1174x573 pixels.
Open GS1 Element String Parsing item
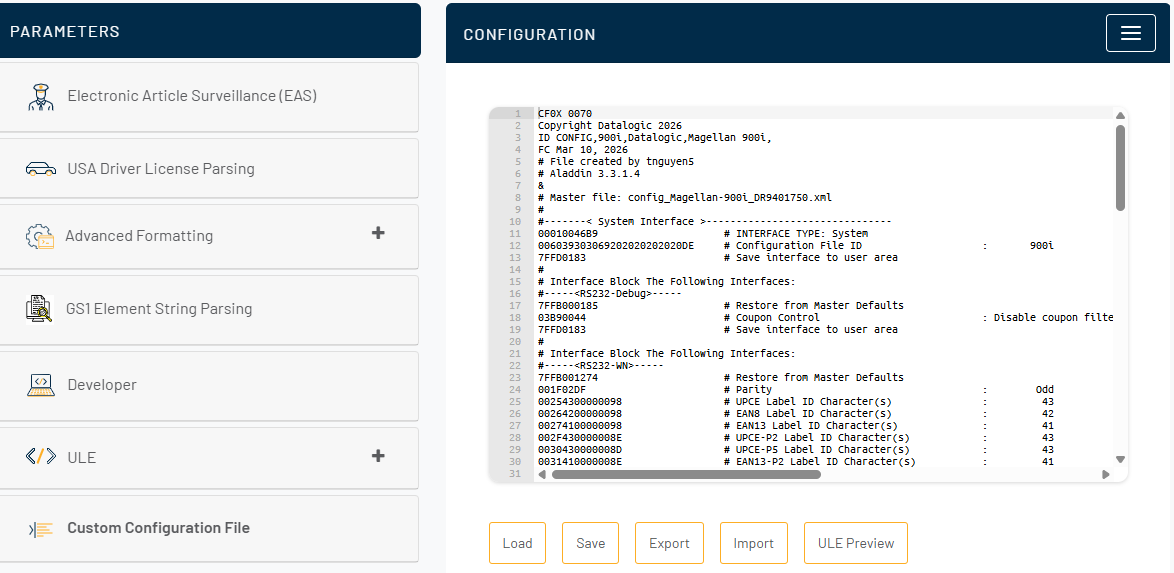pos(159,309)
